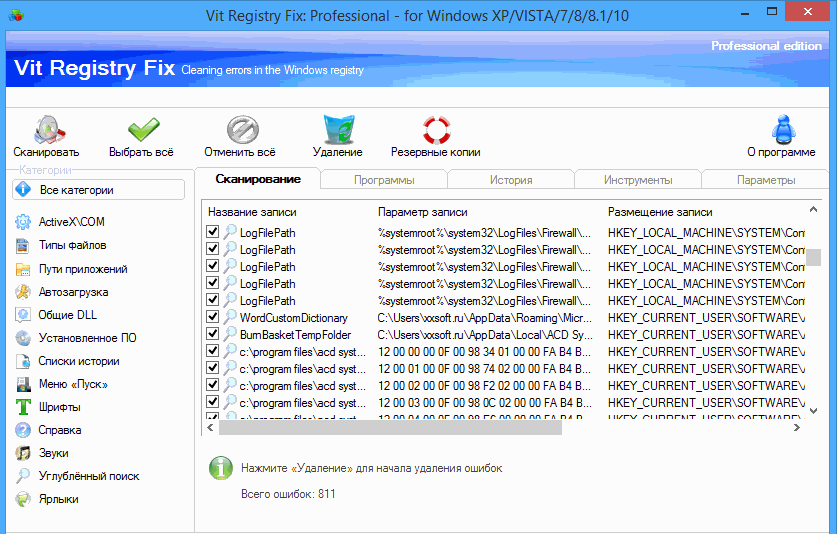This screenshot has width=837, height=534.
Task: Close the Vit Registry Fix window
Action: coord(808,12)
